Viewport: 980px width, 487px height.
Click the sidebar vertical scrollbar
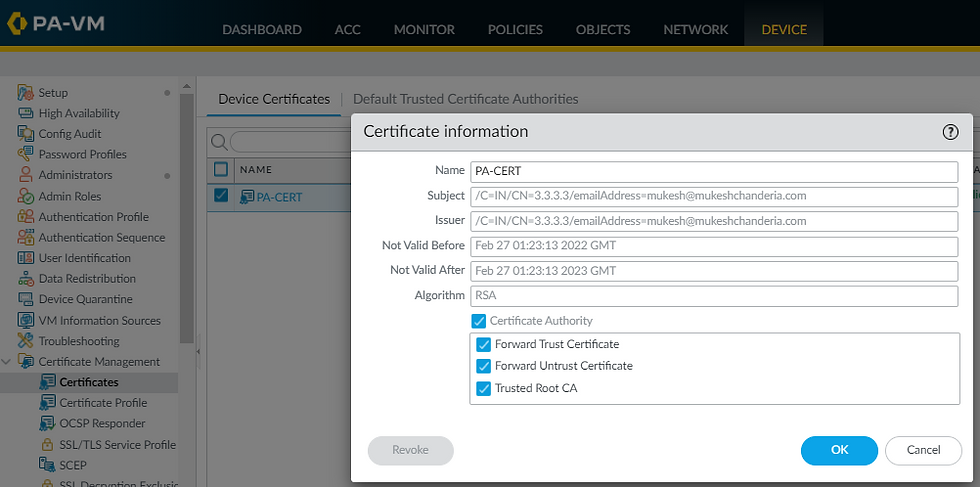(186, 218)
